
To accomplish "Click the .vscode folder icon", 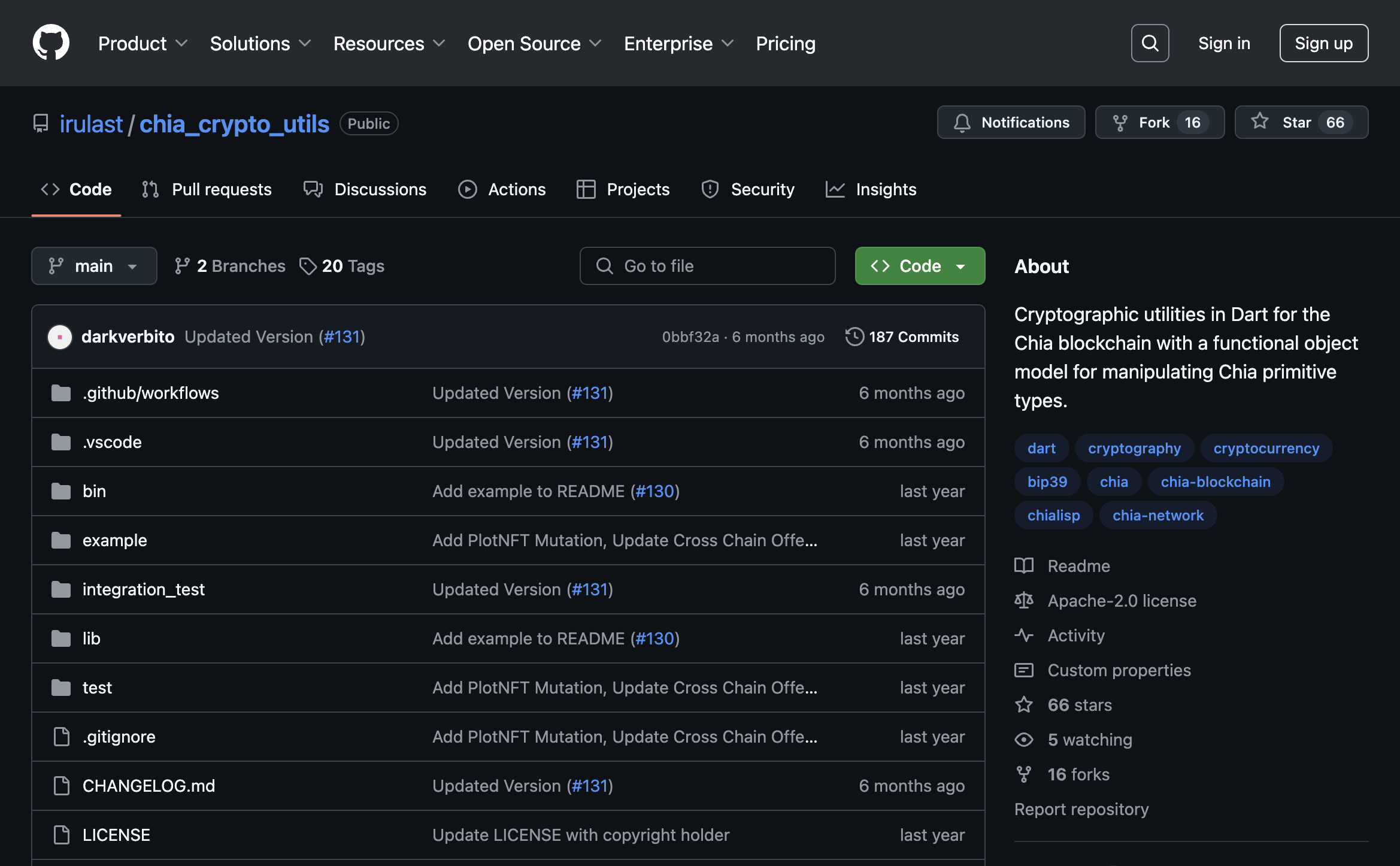I will (61, 442).
